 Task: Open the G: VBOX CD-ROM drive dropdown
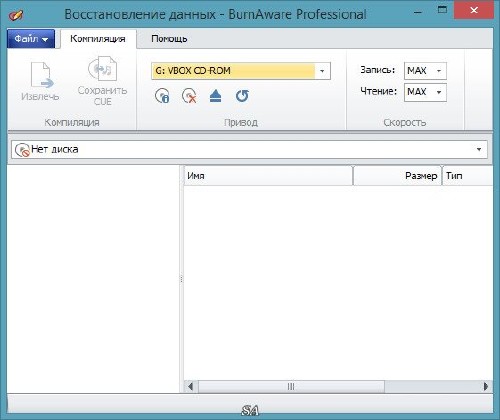pos(241,71)
